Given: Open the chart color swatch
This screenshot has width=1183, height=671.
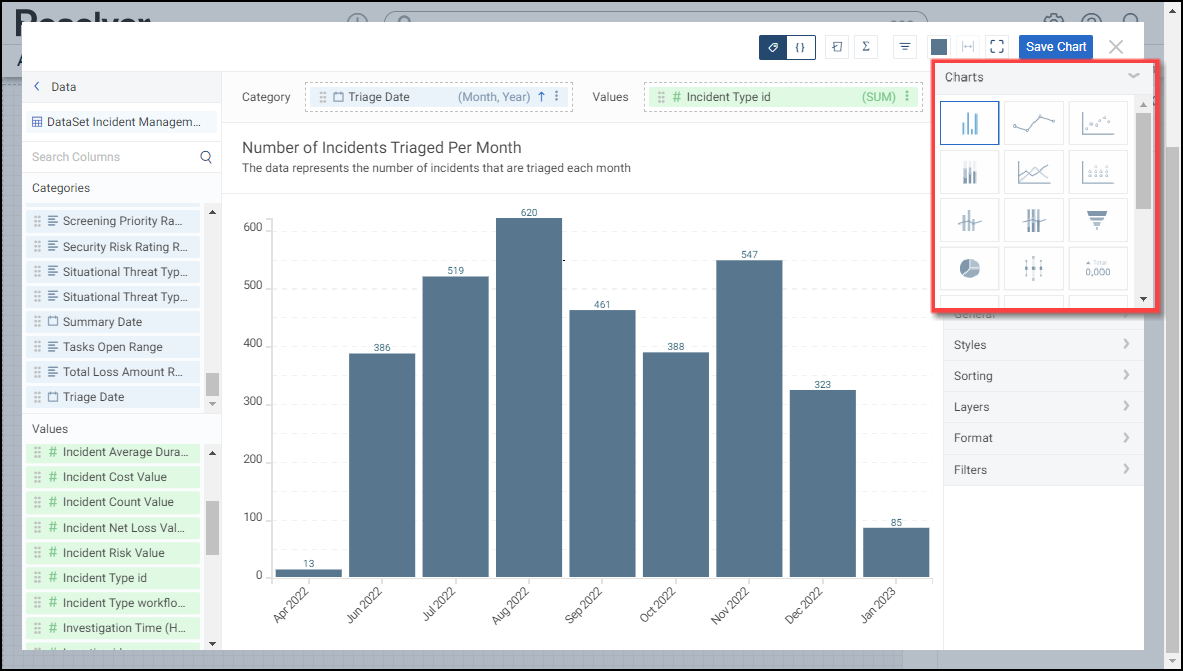Looking at the screenshot, I should point(938,47).
